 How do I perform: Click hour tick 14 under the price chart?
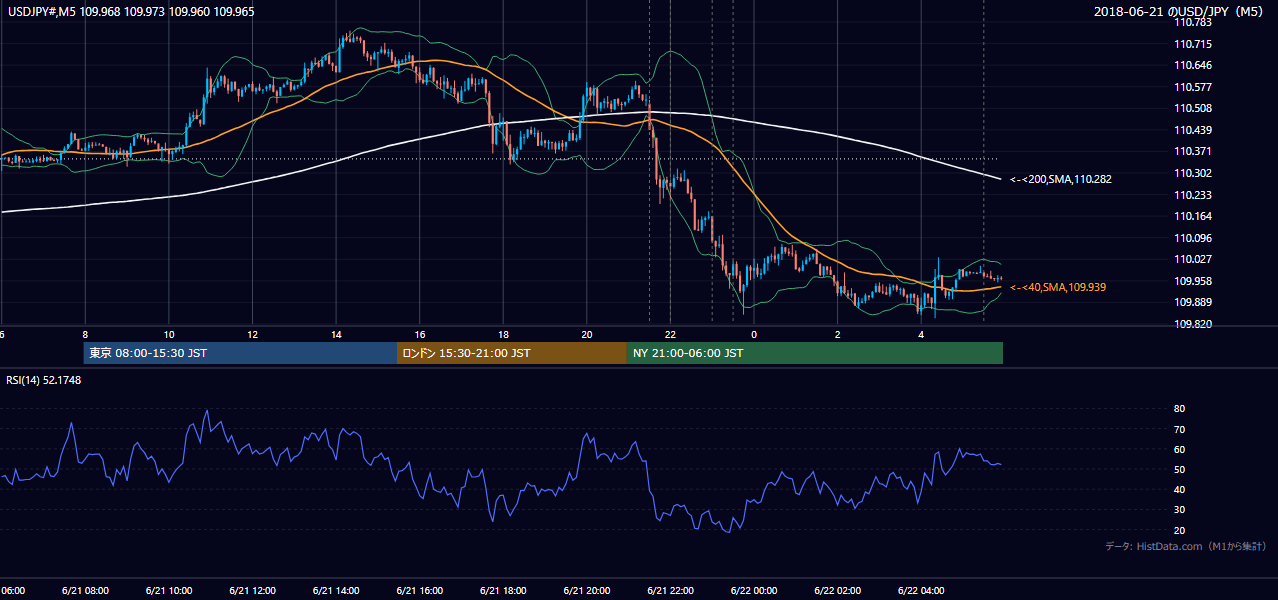pos(336,334)
